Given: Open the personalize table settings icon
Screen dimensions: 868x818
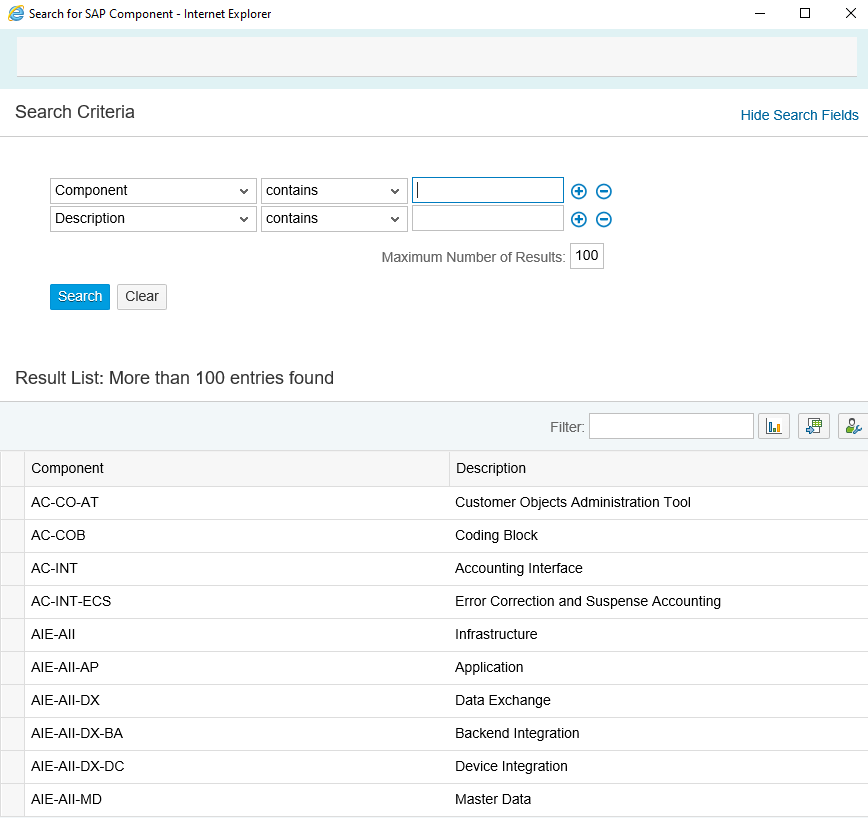Looking at the screenshot, I should tap(853, 426).
